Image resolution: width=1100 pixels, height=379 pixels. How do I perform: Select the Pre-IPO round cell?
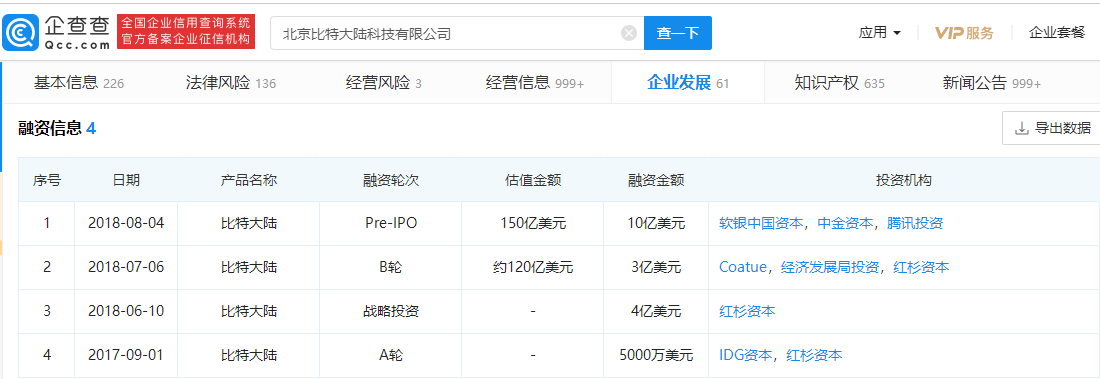click(391, 223)
